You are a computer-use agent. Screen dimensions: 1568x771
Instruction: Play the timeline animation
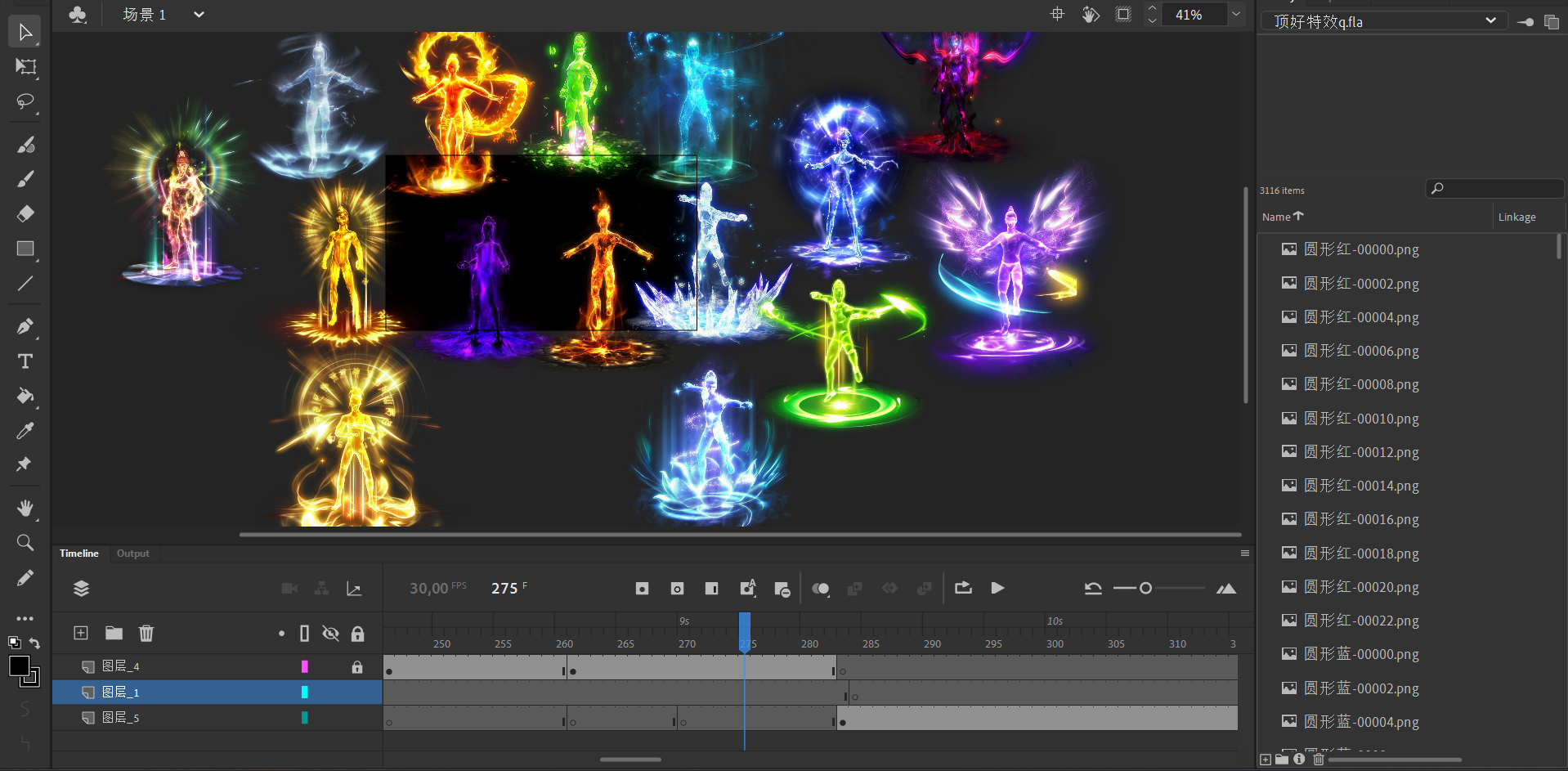[997, 588]
